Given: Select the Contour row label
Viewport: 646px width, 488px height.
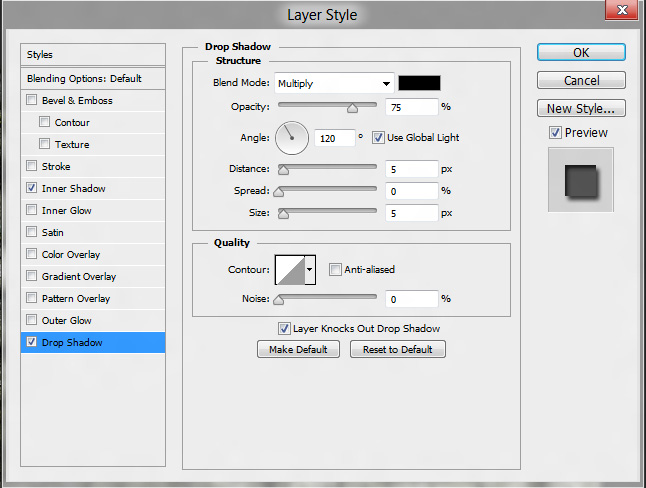Looking at the screenshot, I should [x=72, y=122].
